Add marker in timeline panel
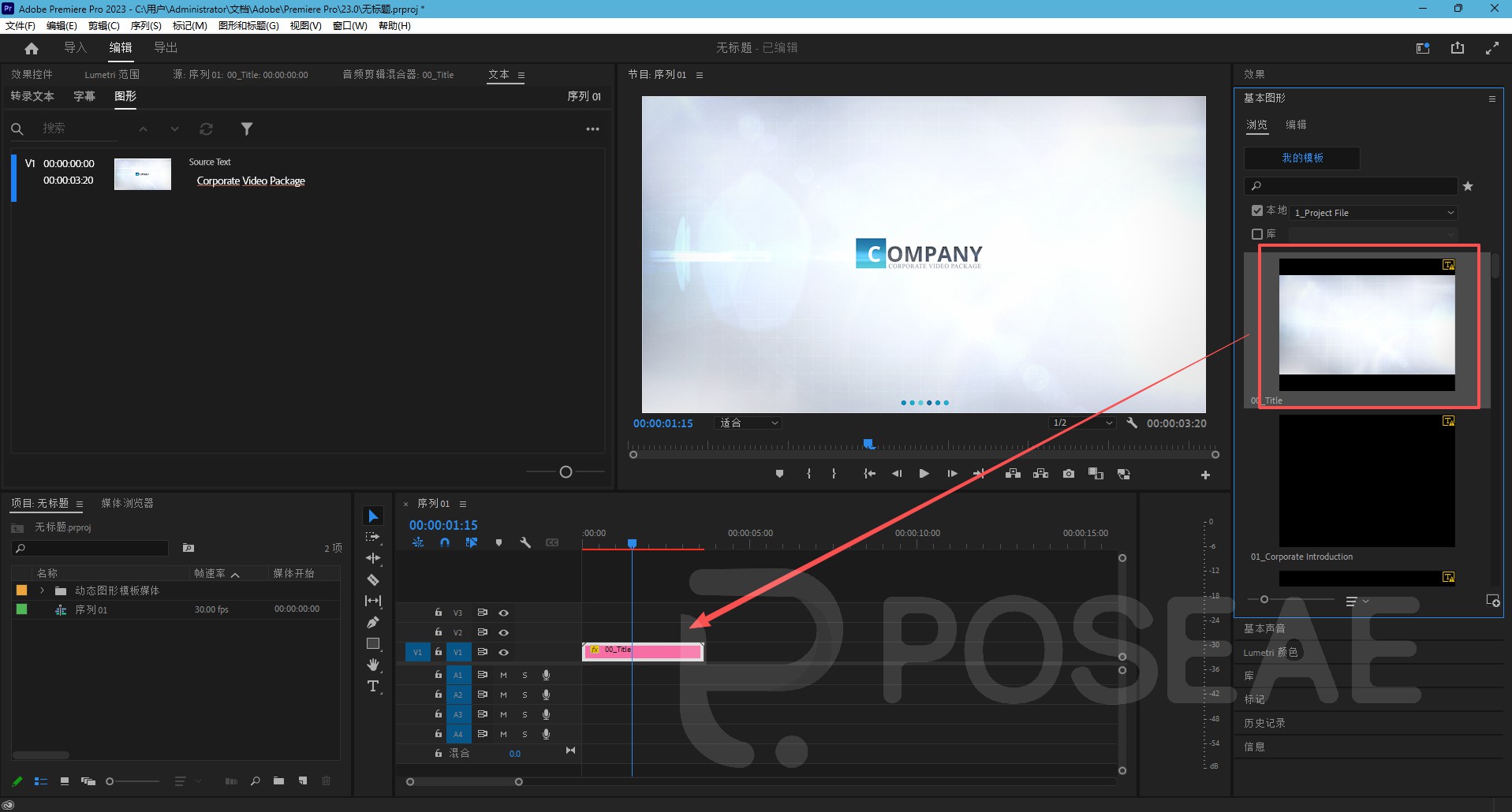 pyautogui.click(x=498, y=542)
